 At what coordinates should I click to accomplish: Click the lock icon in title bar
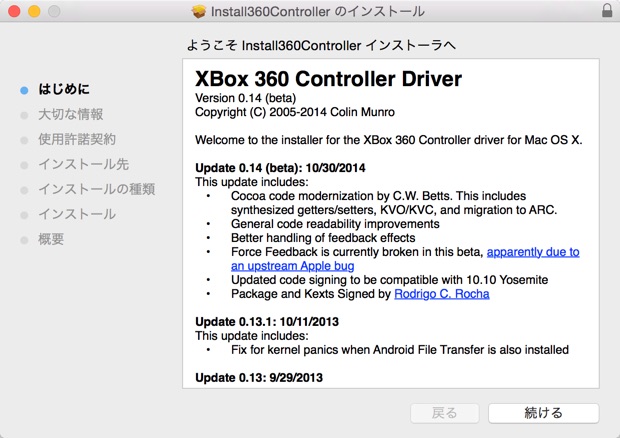[607, 11]
